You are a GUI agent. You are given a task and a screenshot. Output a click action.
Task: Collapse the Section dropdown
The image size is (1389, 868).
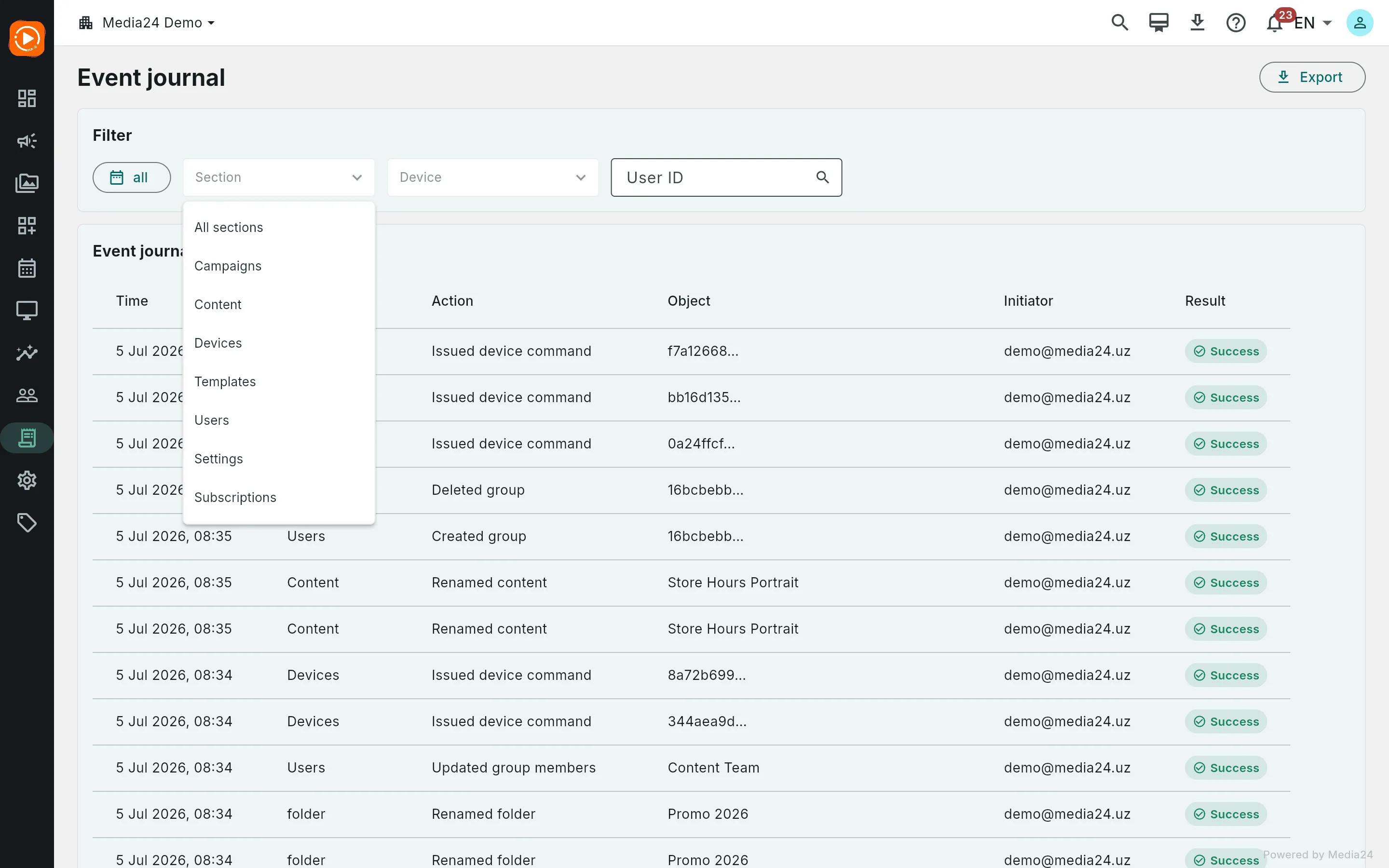tap(279, 177)
